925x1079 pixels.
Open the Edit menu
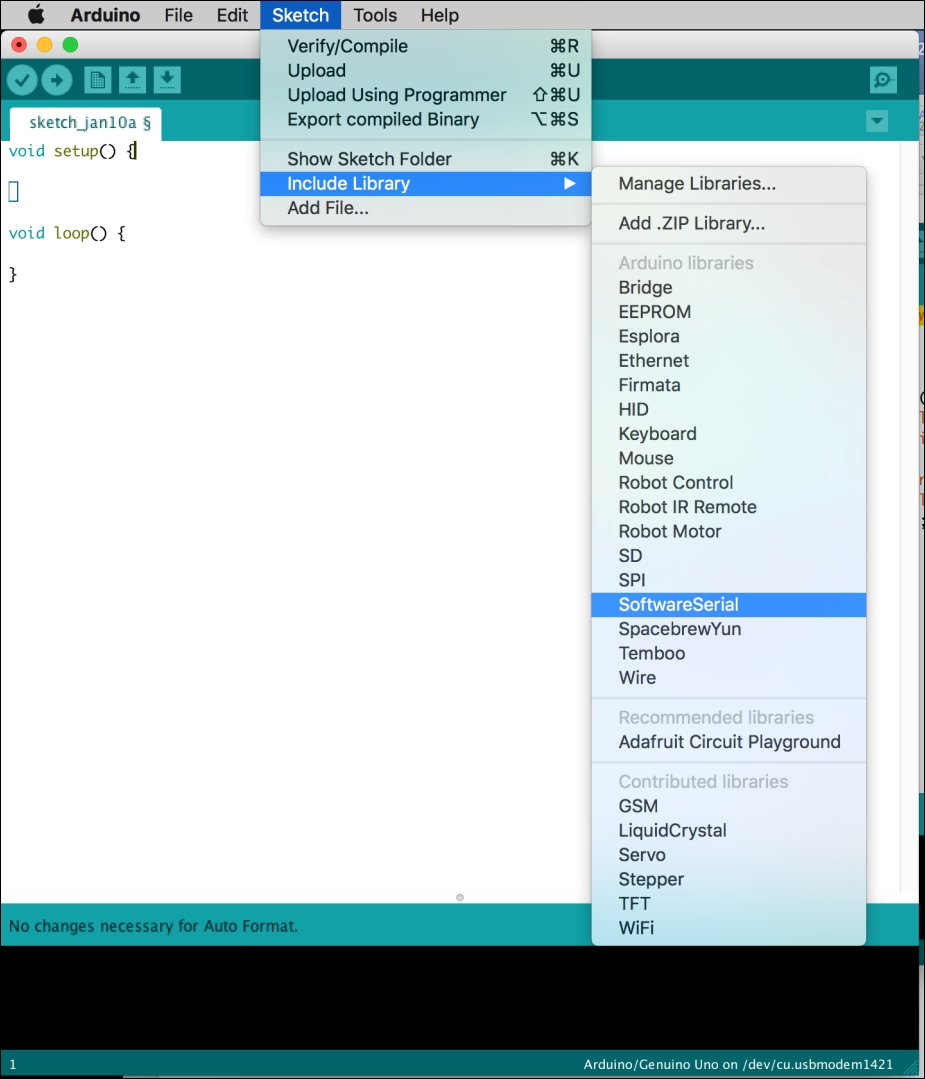(x=232, y=15)
